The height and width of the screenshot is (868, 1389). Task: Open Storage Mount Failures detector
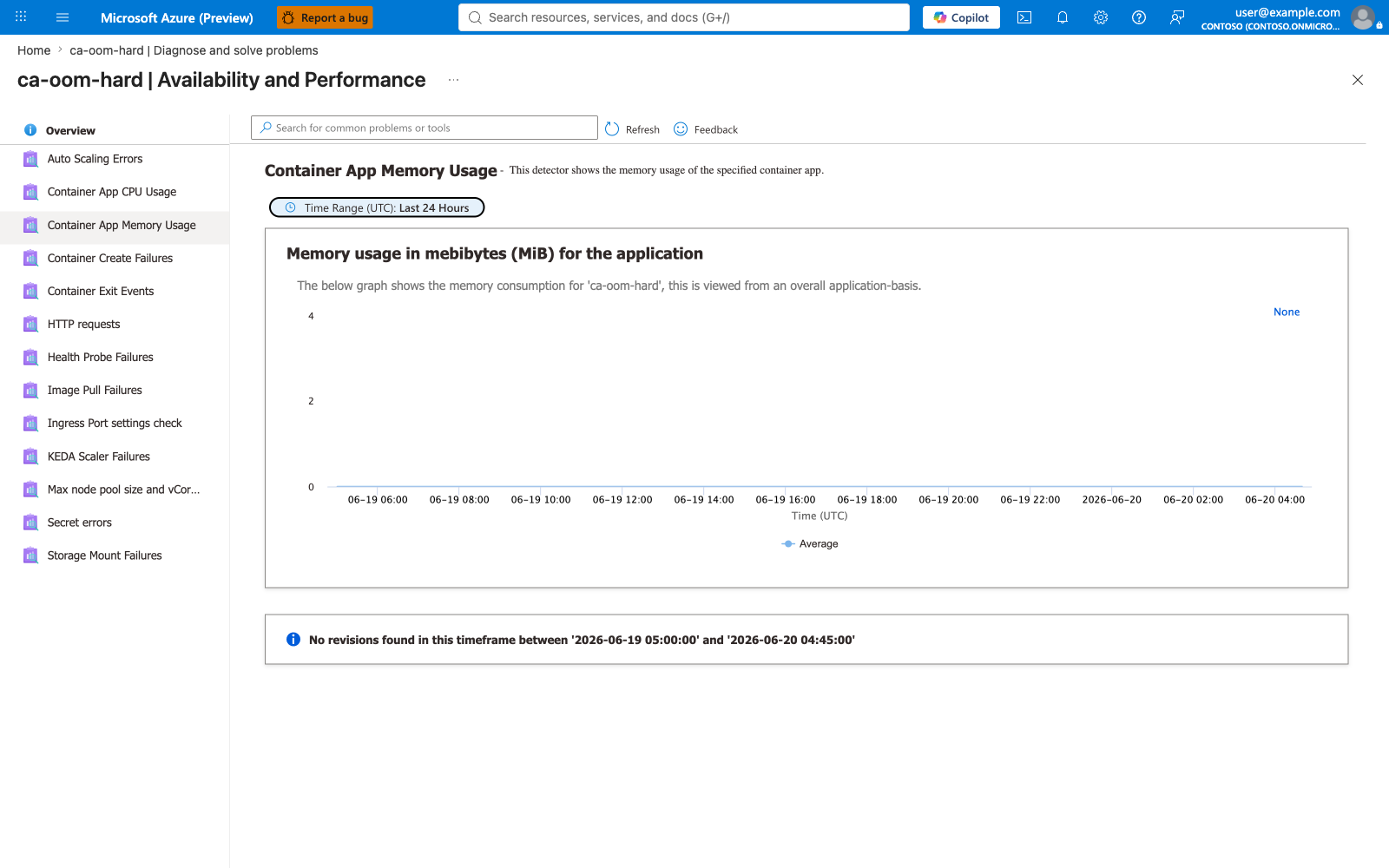[115, 555]
